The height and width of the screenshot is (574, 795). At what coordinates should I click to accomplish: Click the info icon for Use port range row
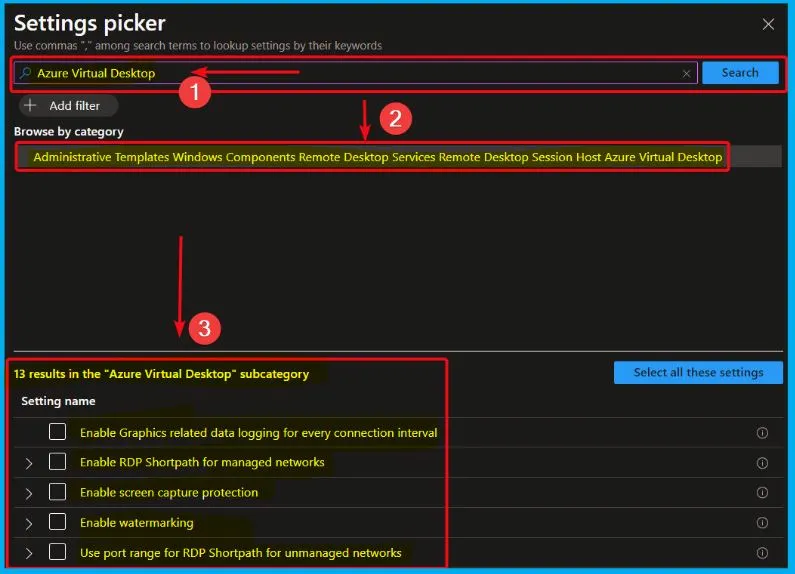click(762, 553)
